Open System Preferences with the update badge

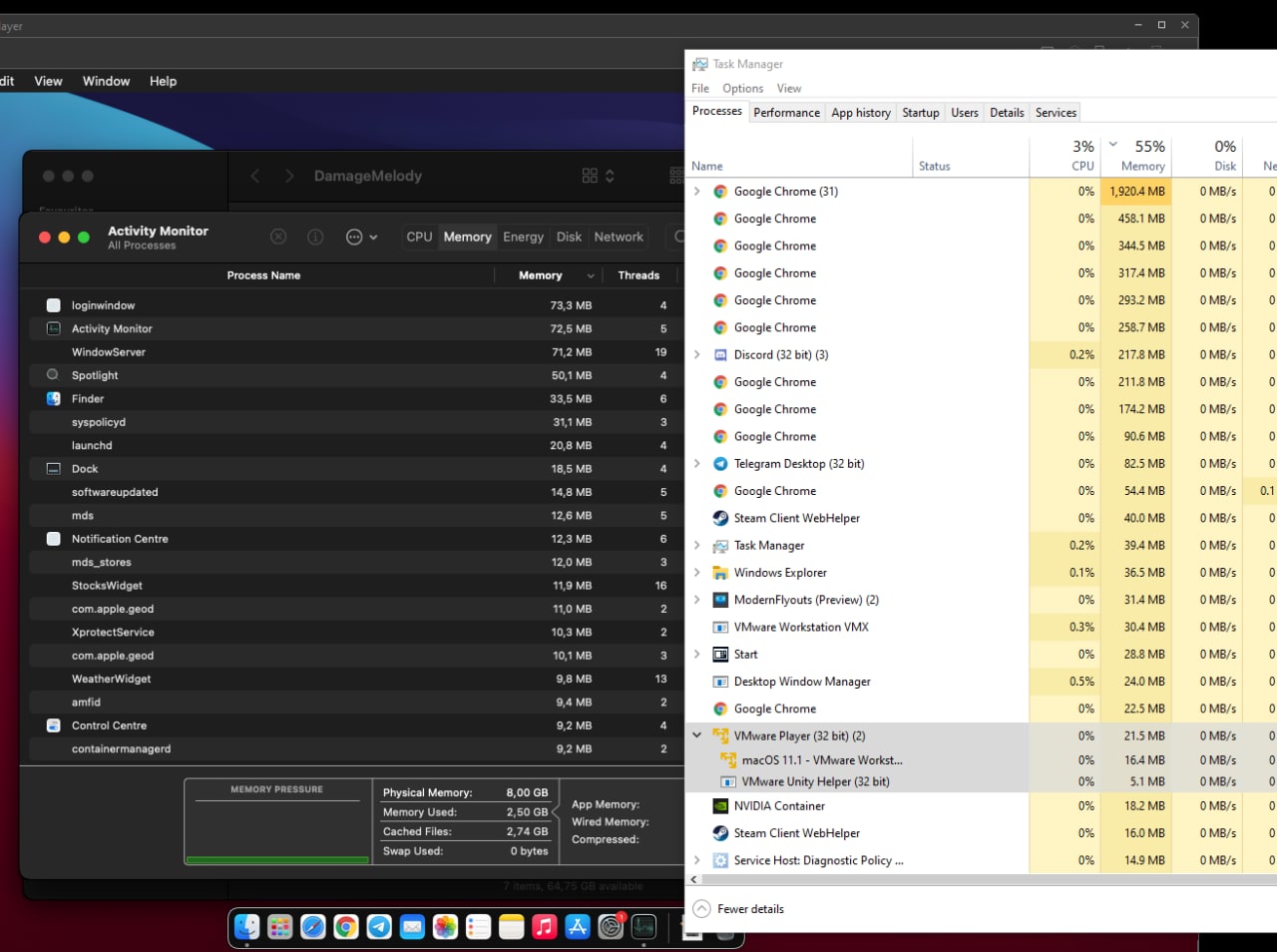click(x=611, y=927)
